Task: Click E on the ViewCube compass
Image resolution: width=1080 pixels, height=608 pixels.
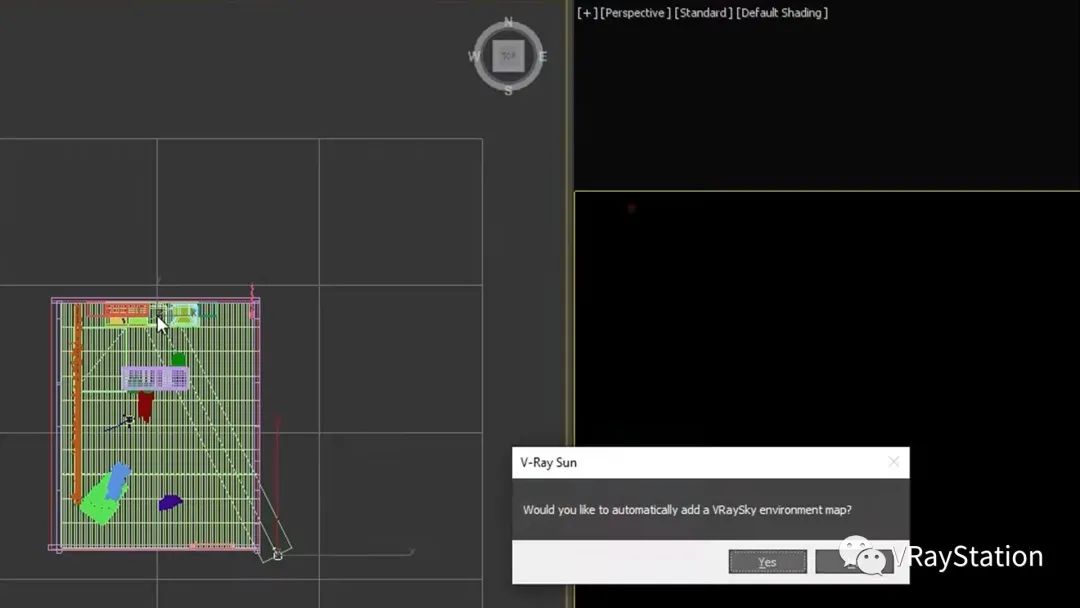Action: tap(543, 56)
